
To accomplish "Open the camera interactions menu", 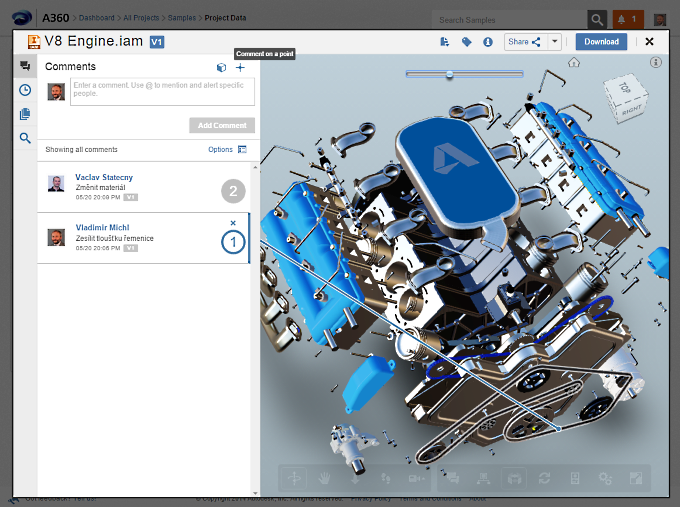I will tap(416, 478).
